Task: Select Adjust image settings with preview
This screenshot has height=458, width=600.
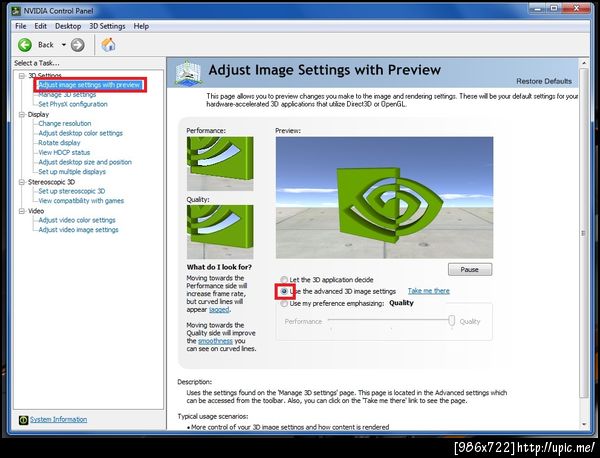Action: click(x=89, y=85)
